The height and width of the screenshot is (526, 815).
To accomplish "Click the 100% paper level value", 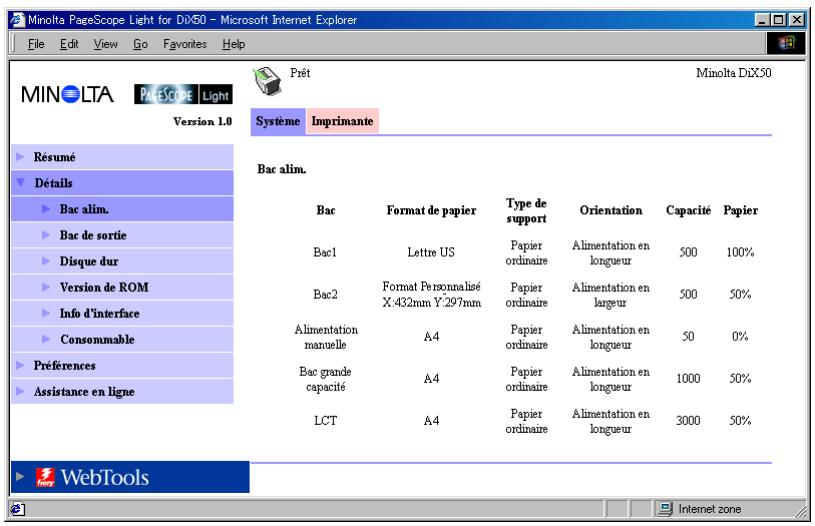I will tap(740, 252).
